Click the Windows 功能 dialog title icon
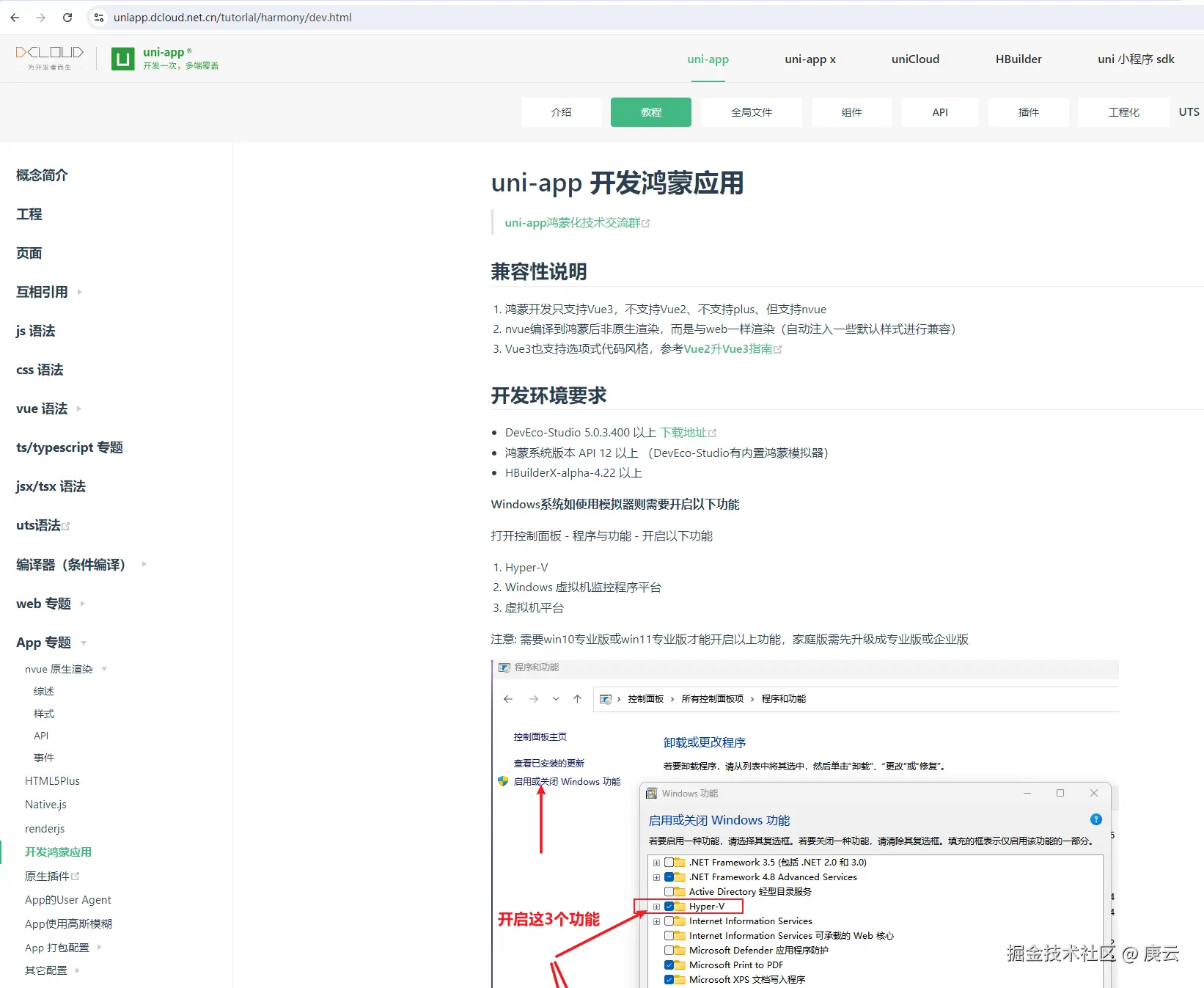The height and width of the screenshot is (988, 1204). coord(651,794)
